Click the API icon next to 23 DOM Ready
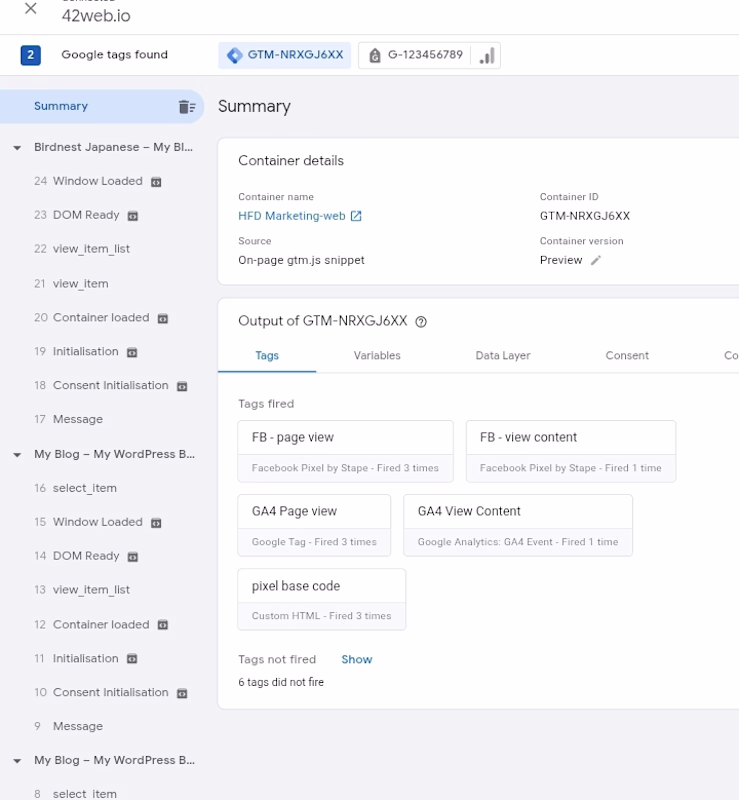Screen dimensions: 739x800 point(133,216)
